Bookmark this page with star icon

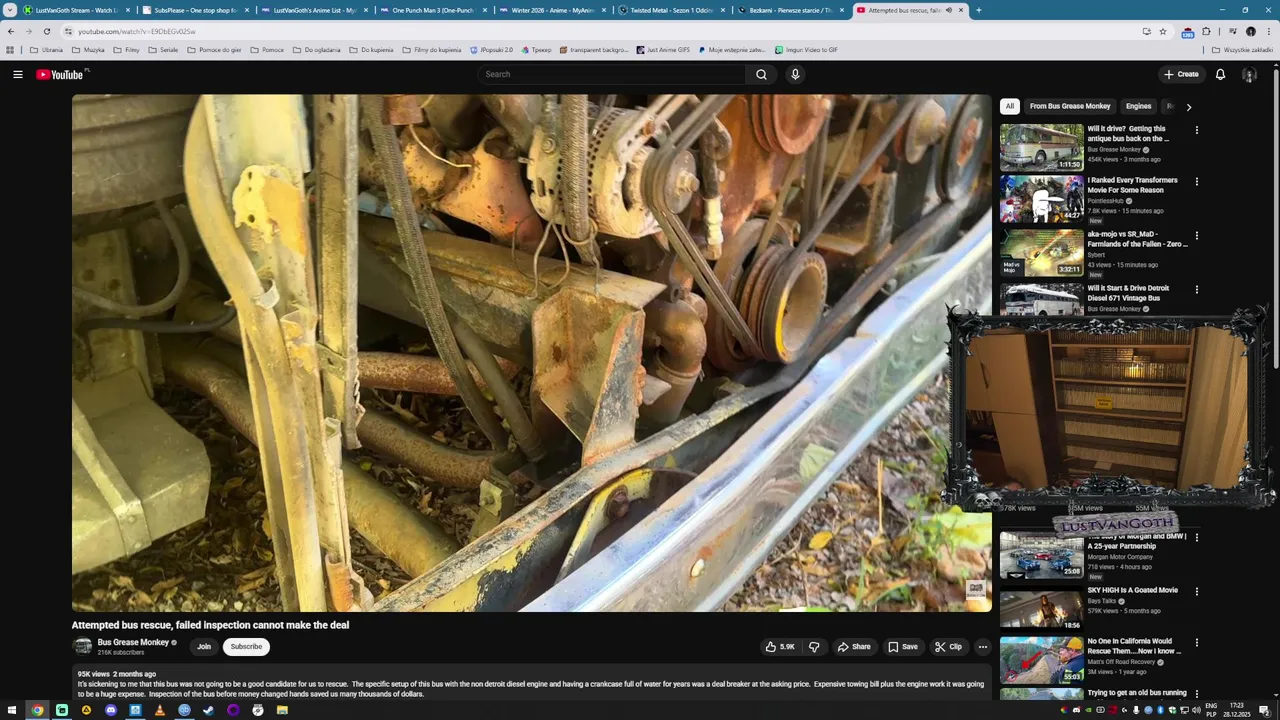click(x=1163, y=31)
